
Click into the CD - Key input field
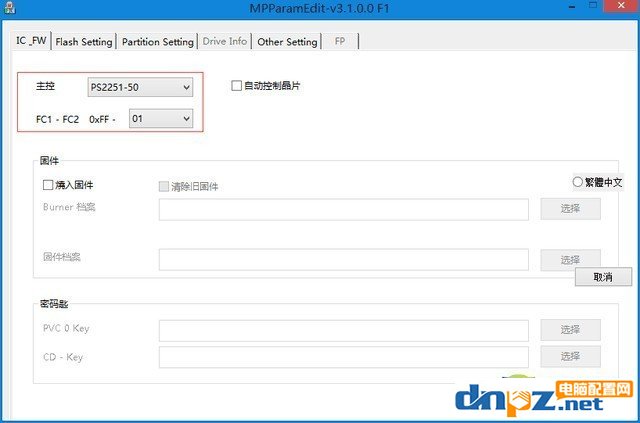pyautogui.click(x=344, y=357)
